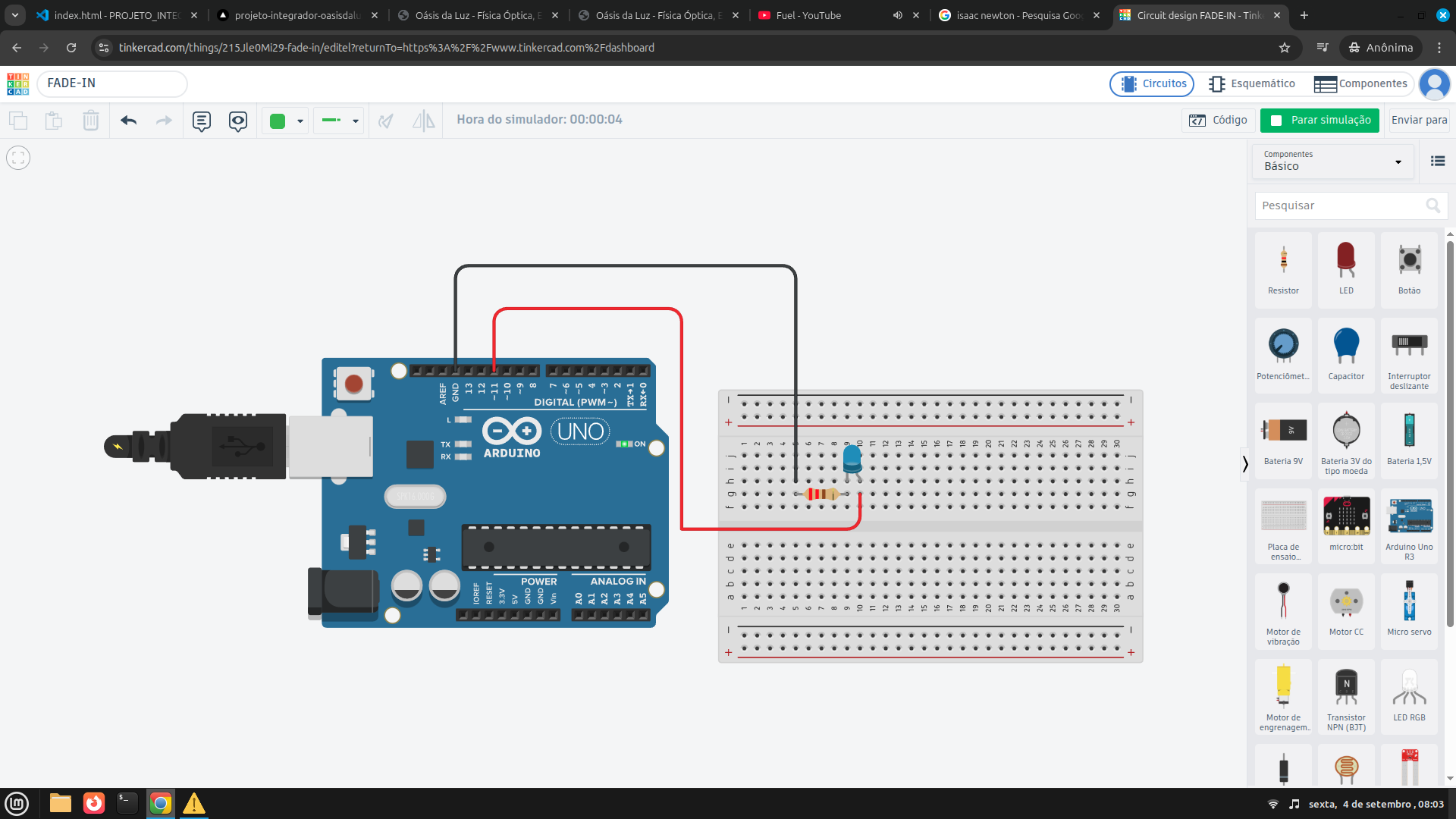This screenshot has width=1456, height=819.
Task: Click the search magnifier icon
Action: pyautogui.click(x=1433, y=206)
